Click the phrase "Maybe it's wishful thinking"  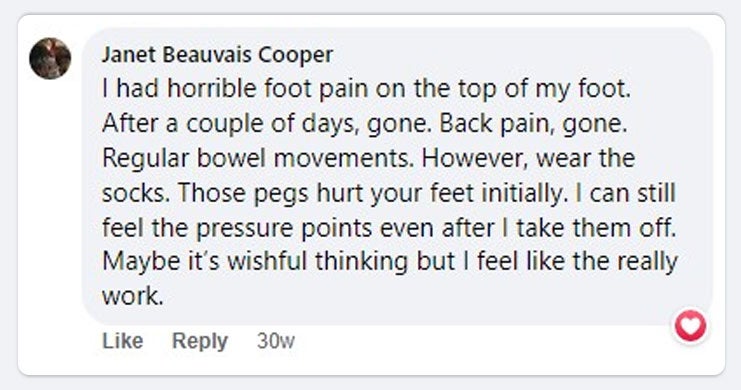click(x=255, y=262)
